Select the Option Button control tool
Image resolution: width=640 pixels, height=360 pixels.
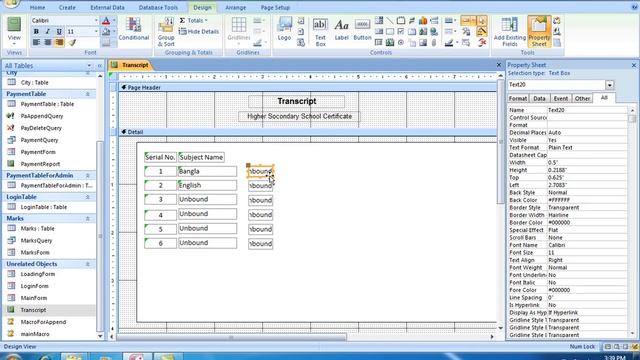click(401, 42)
